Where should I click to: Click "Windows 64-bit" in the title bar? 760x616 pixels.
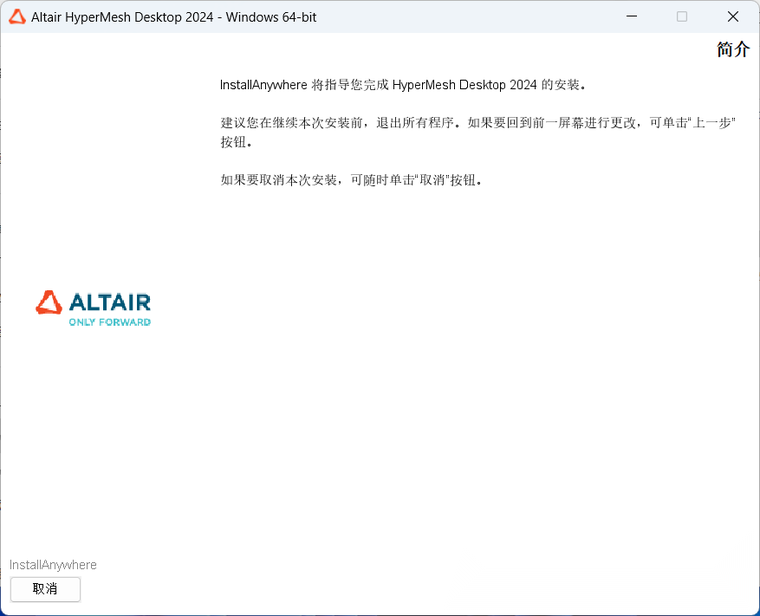click(x=271, y=17)
